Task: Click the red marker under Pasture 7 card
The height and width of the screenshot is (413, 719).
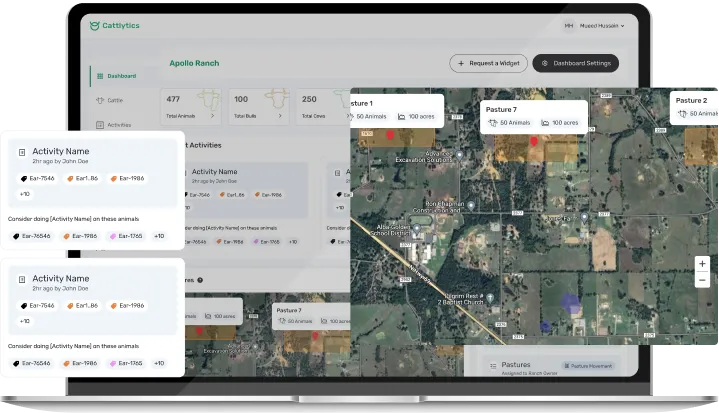Action: click(534, 141)
